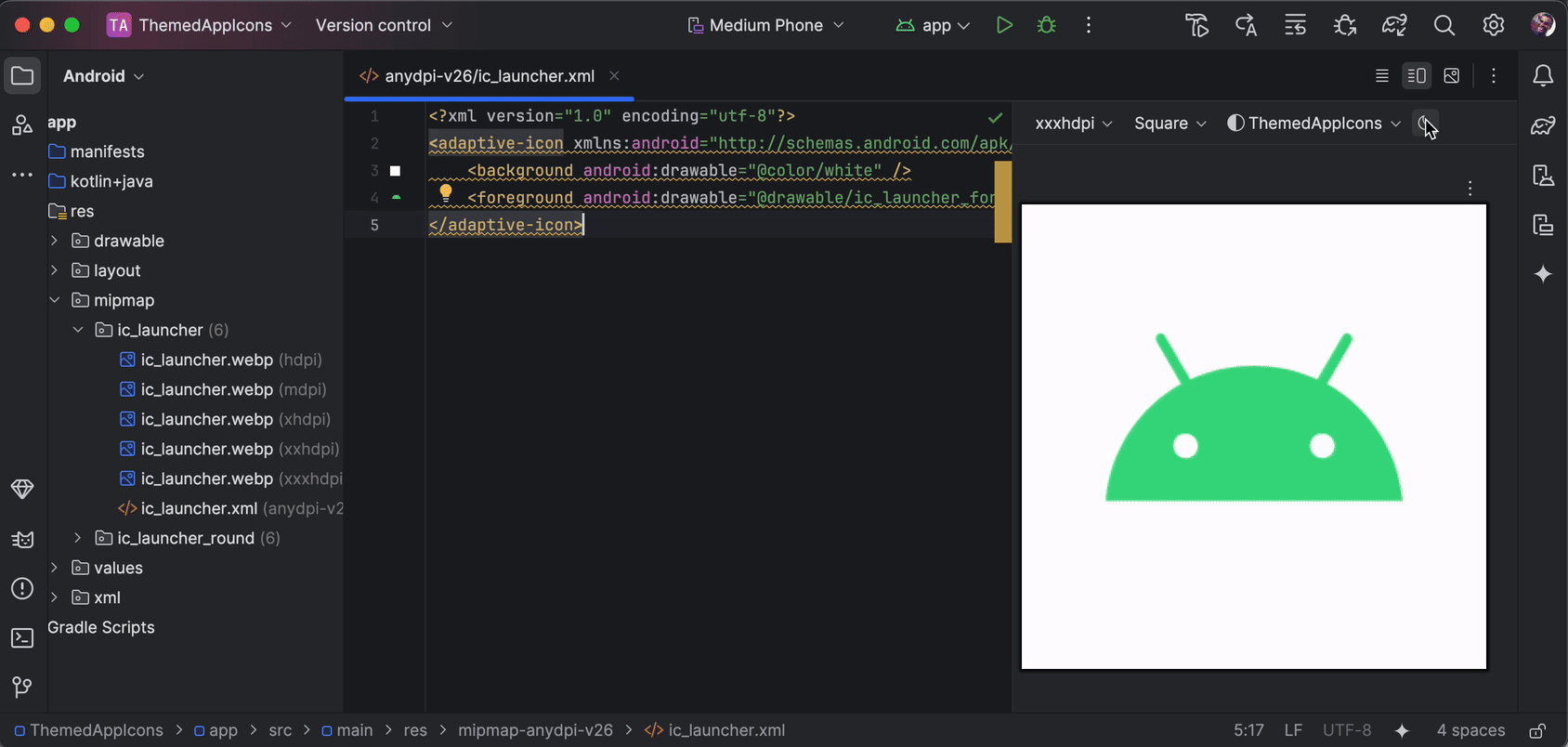Collapse the mipmap folder
Image resolution: width=1568 pixels, height=747 pixels.
[x=54, y=300]
